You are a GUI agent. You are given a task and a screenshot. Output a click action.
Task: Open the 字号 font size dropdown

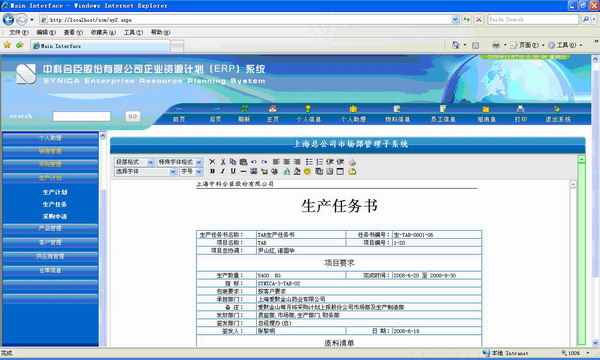191,172
